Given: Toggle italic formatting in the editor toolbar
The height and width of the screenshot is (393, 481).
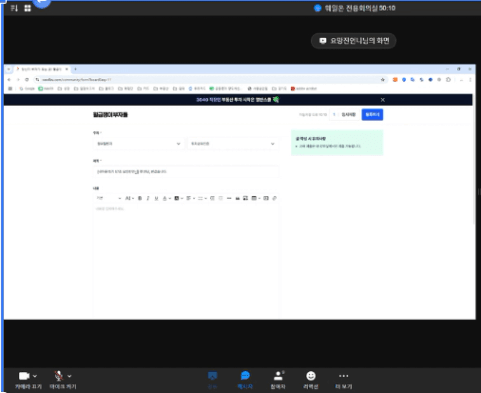Looking at the screenshot, I should (148, 198).
